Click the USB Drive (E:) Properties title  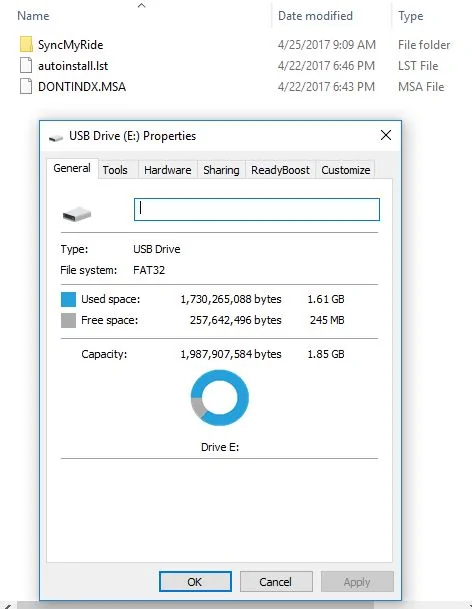pyautogui.click(x=132, y=136)
